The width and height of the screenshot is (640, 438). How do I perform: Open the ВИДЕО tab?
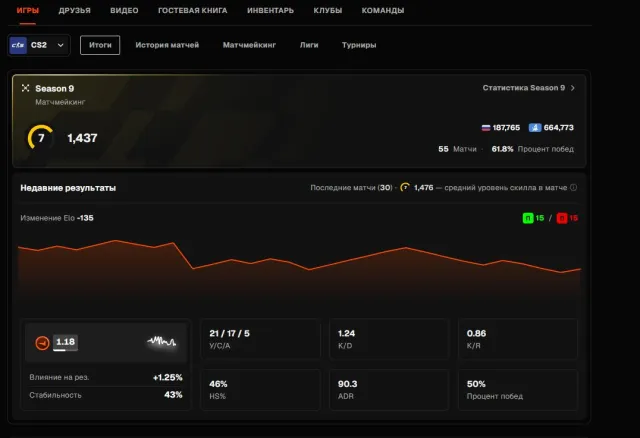click(x=124, y=11)
